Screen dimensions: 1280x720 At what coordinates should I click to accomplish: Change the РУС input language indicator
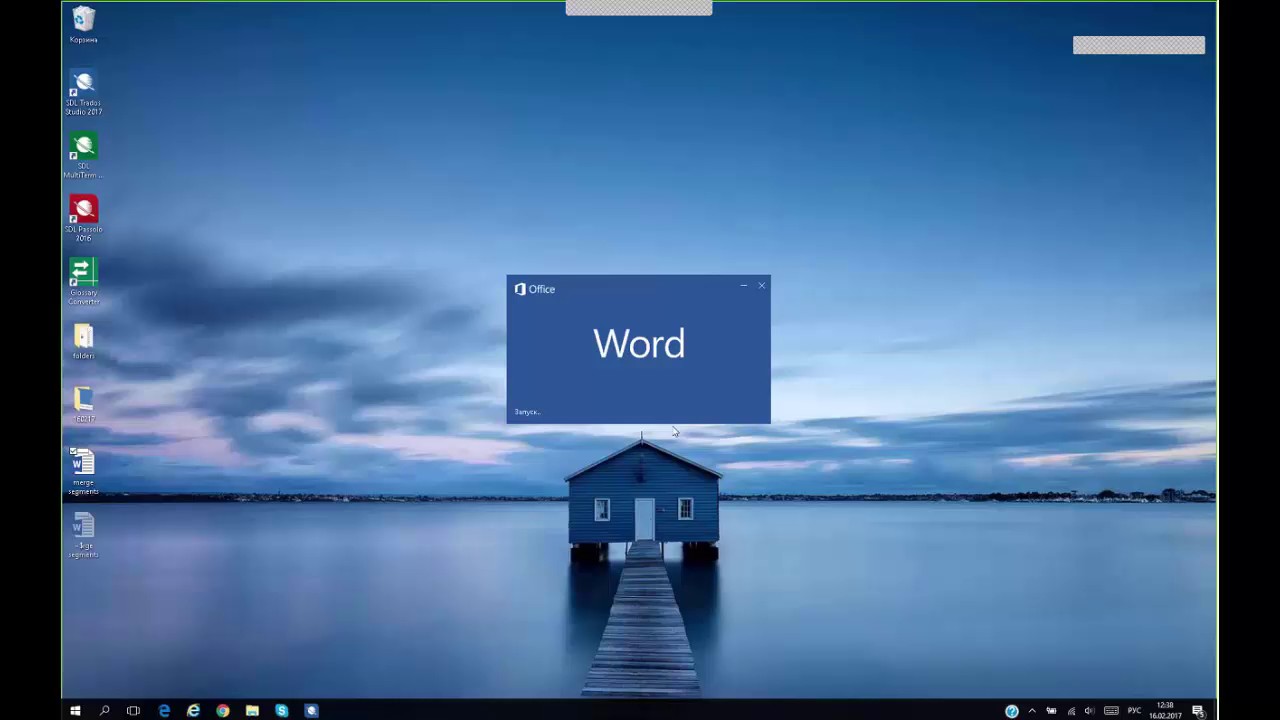tap(1134, 711)
